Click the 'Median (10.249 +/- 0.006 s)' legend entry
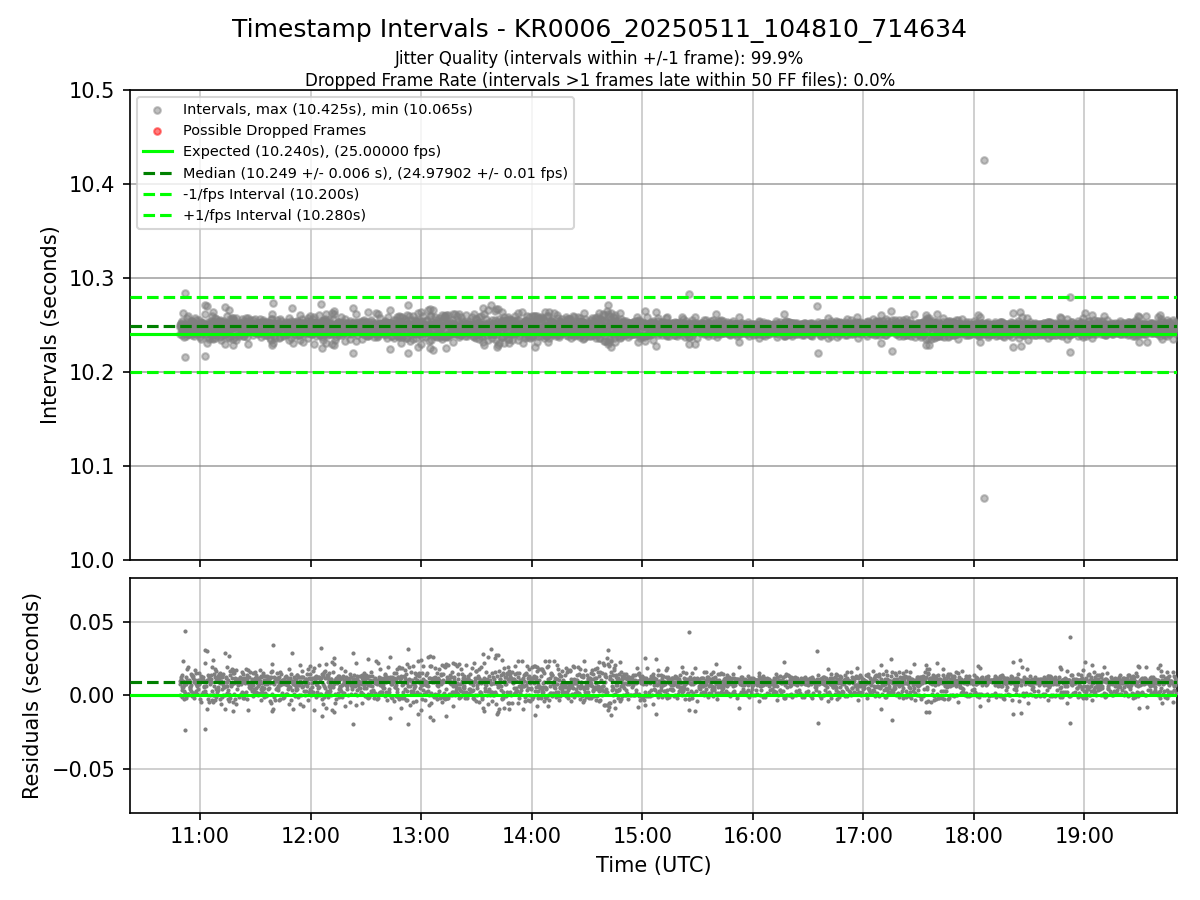The width and height of the screenshot is (1200, 900). coord(375,173)
